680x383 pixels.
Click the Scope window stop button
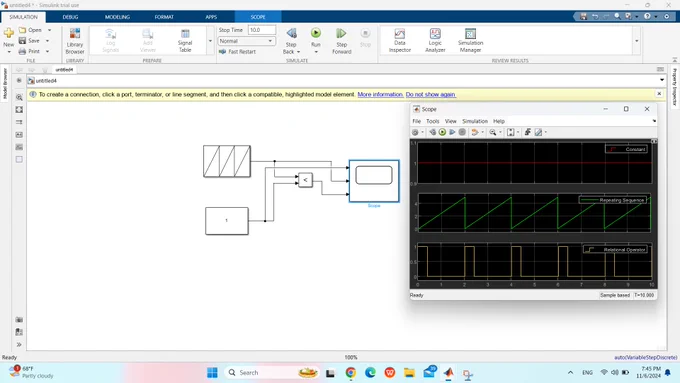(x=462, y=132)
